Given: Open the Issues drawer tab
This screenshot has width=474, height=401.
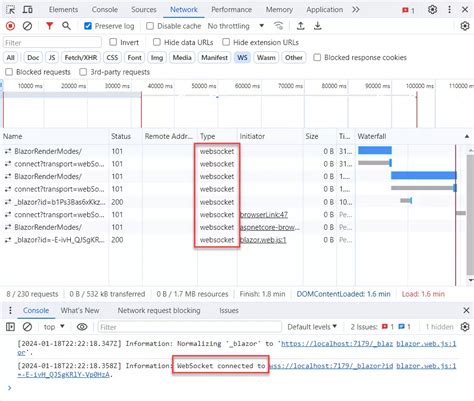Looking at the screenshot, I should [x=229, y=310].
